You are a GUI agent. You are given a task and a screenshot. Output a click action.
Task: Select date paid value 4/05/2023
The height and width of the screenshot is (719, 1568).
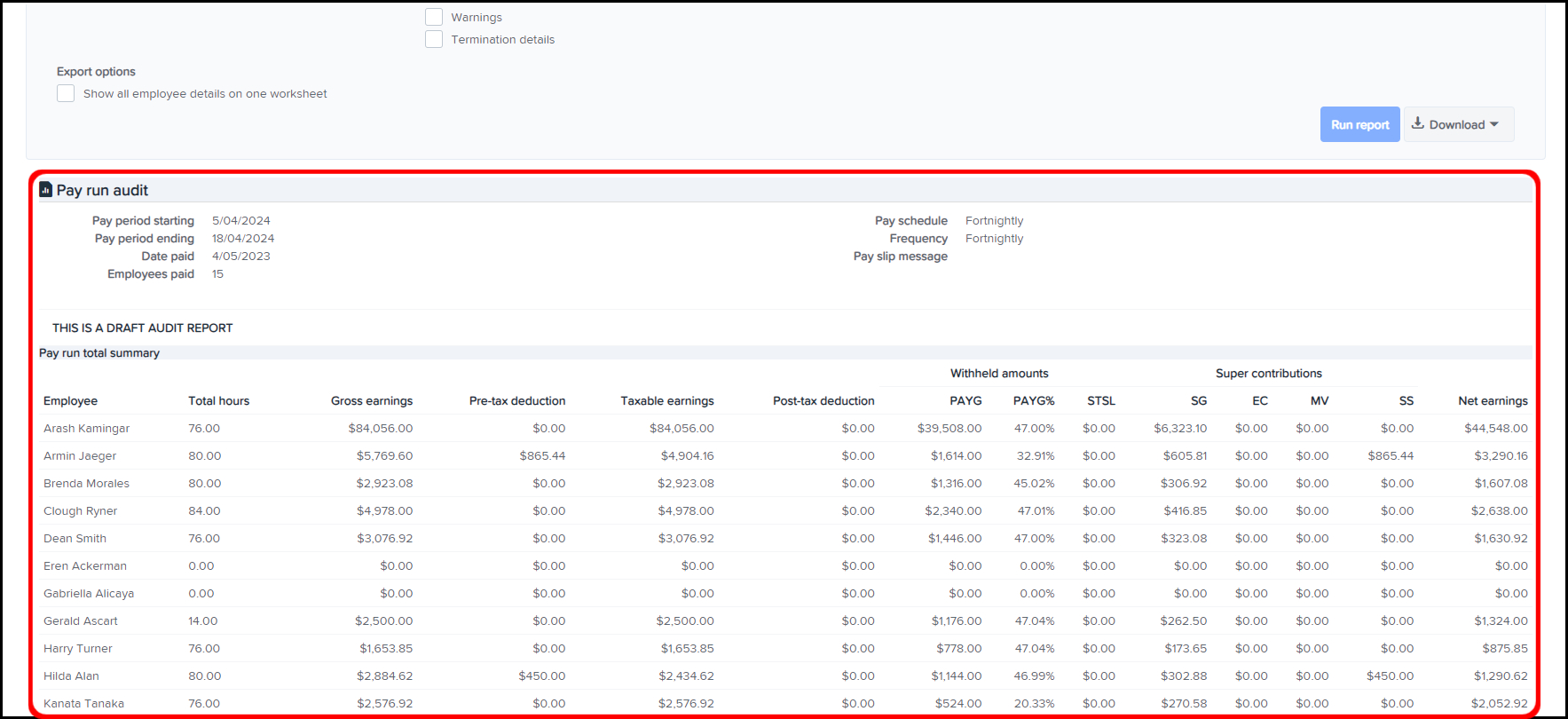click(241, 257)
